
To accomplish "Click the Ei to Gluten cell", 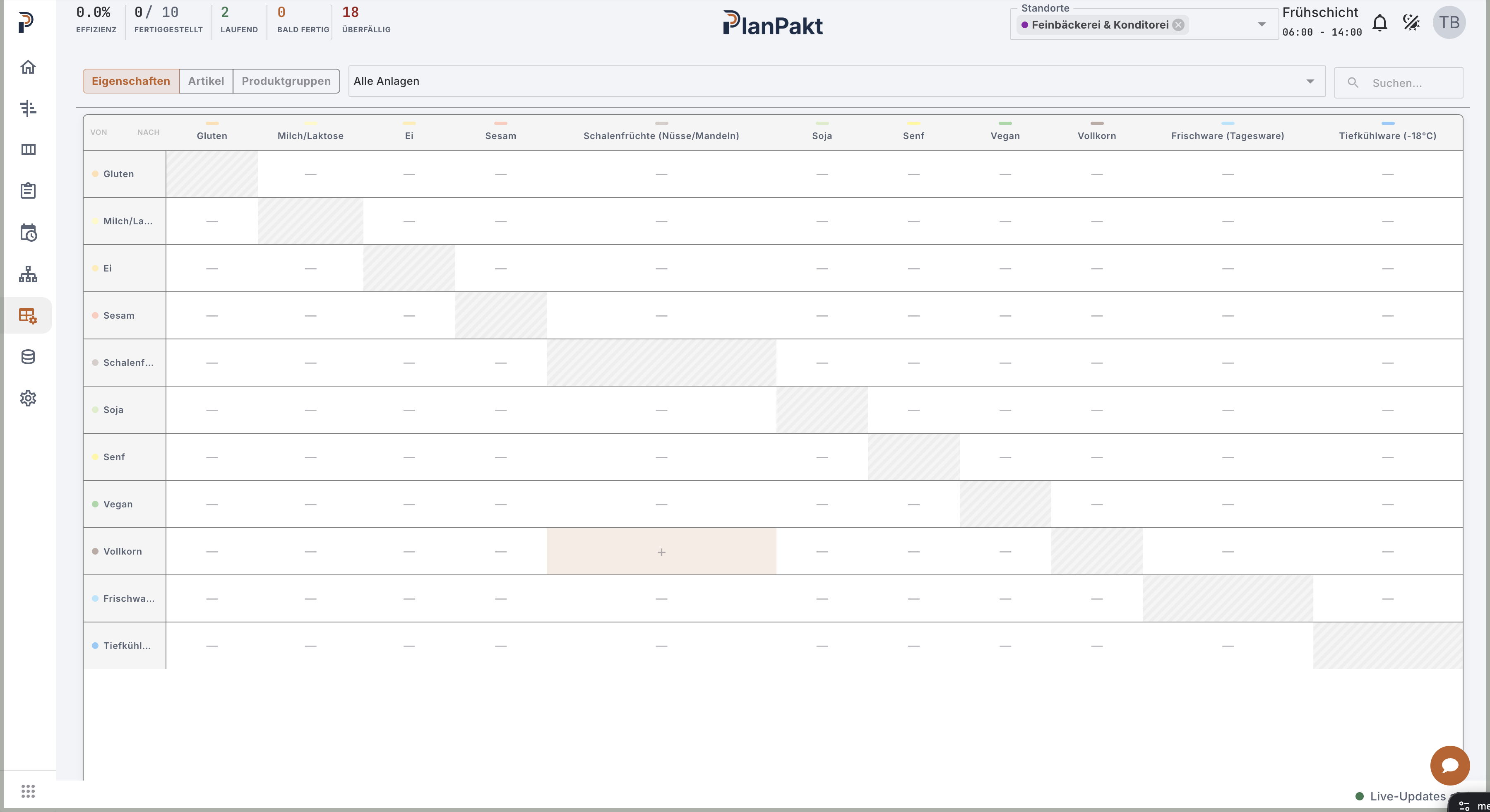I will pos(212,268).
